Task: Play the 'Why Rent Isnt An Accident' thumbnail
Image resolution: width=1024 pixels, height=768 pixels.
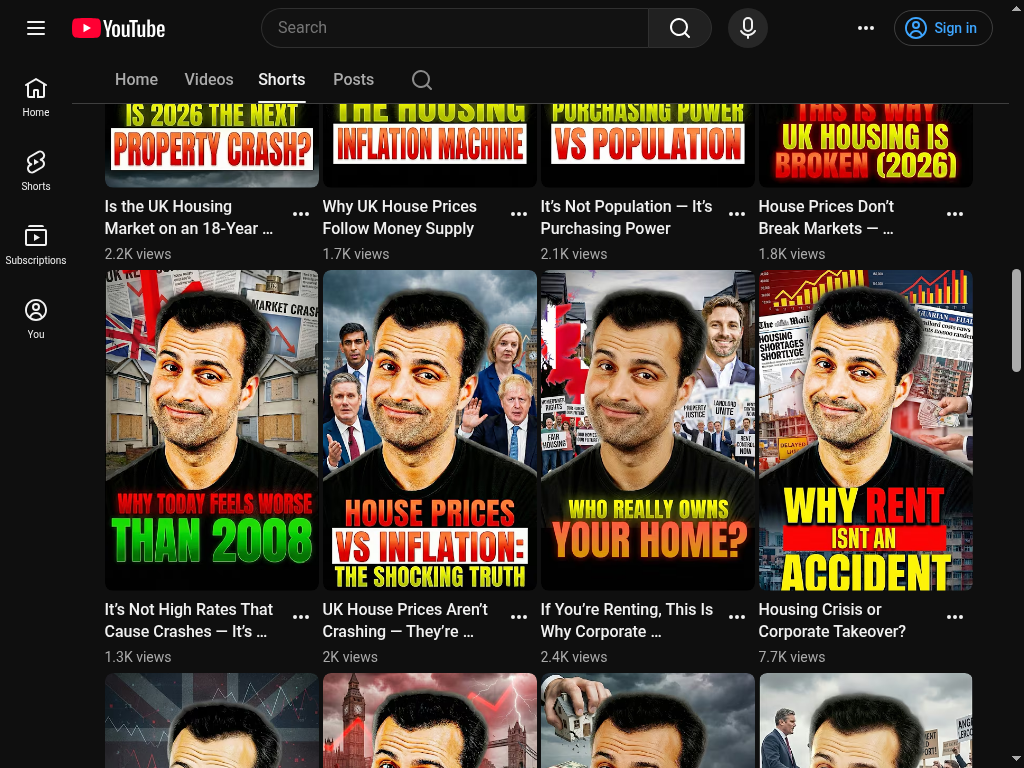Action: (x=866, y=430)
